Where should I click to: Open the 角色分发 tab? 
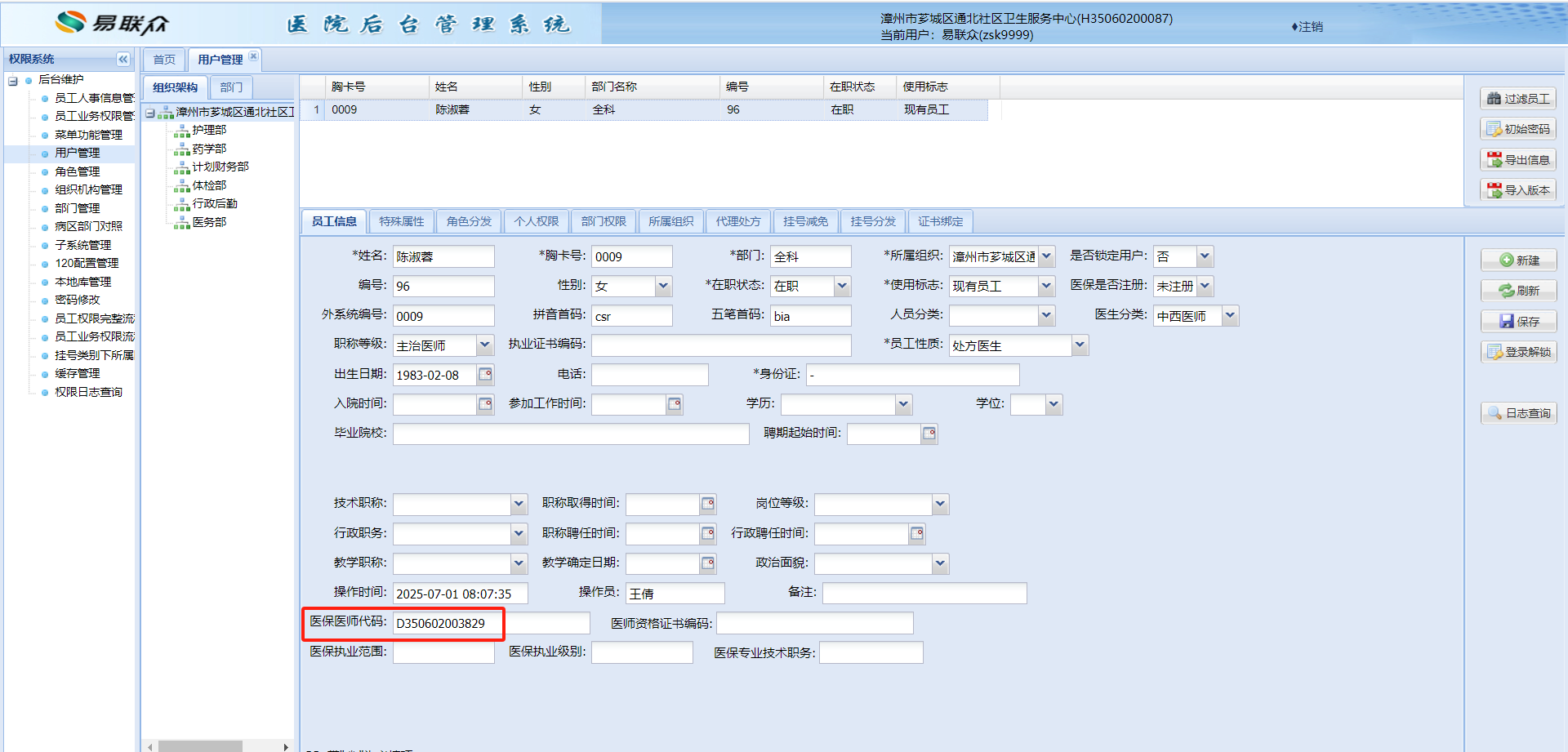pyautogui.click(x=470, y=221)
